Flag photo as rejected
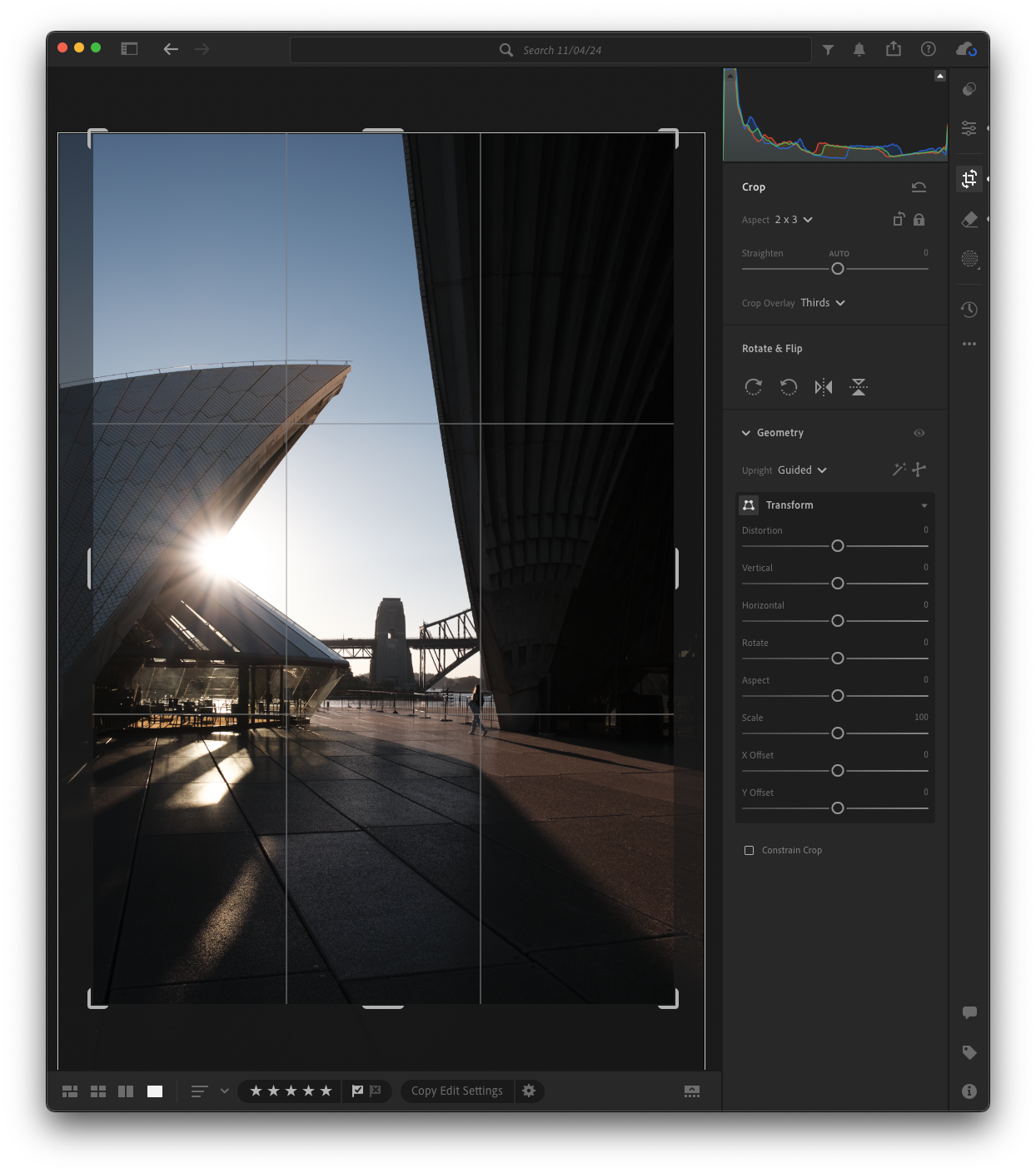Screen dimensions: 1036x1173 (376, 1091)
